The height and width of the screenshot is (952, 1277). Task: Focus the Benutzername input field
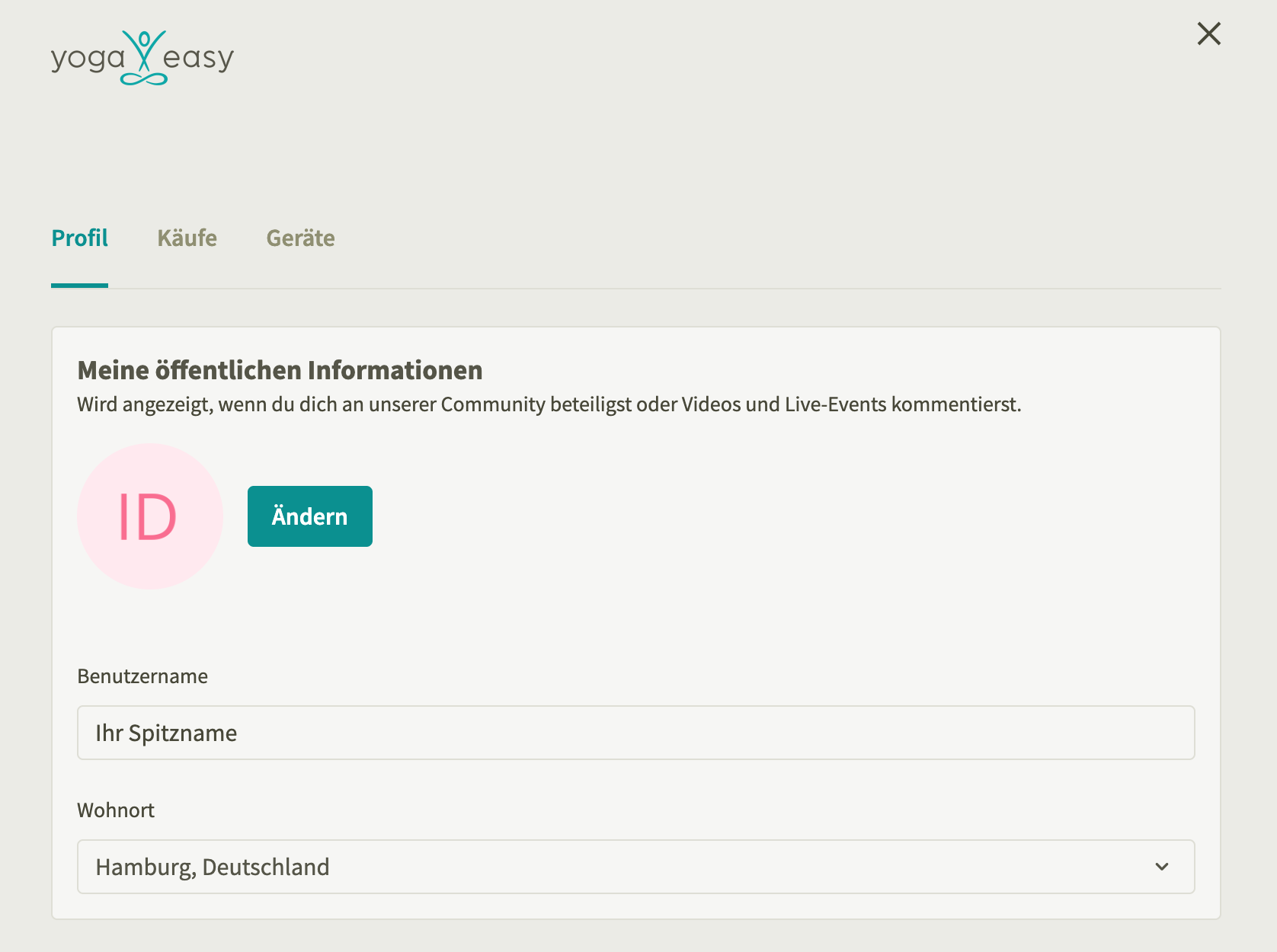click(635, 733)
